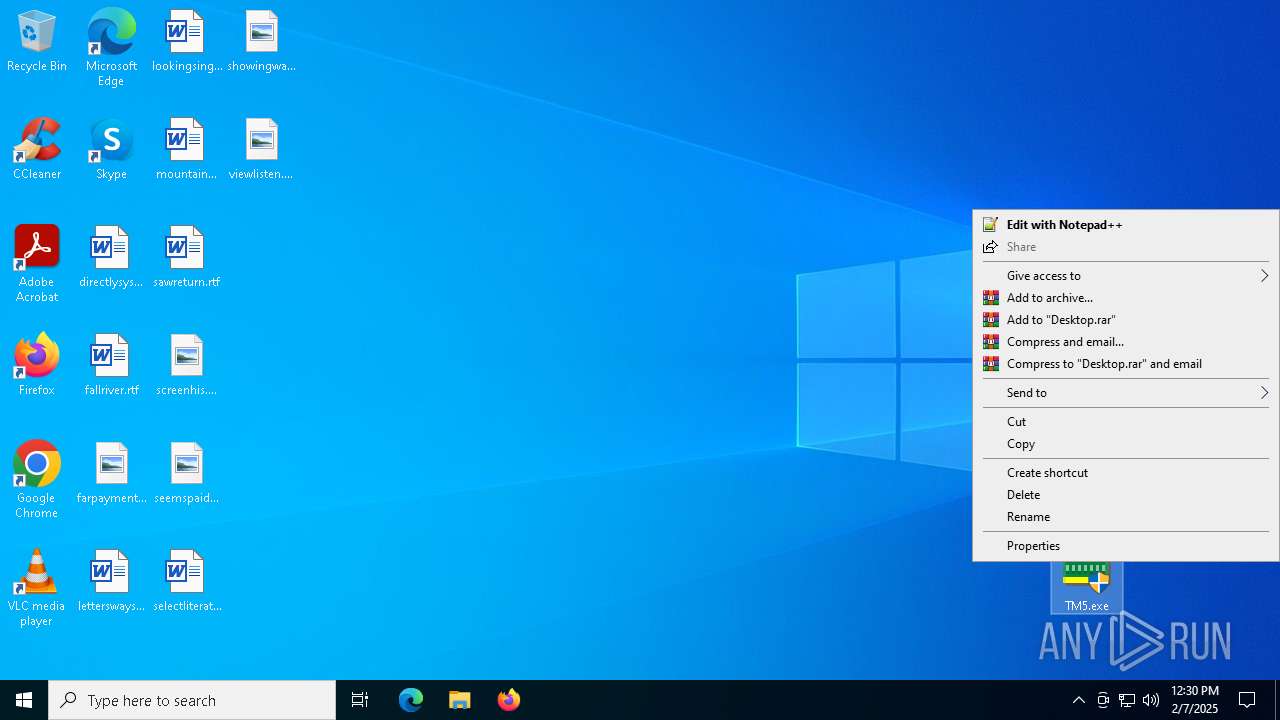Expand the Send to submenu

click(1126, 393)
